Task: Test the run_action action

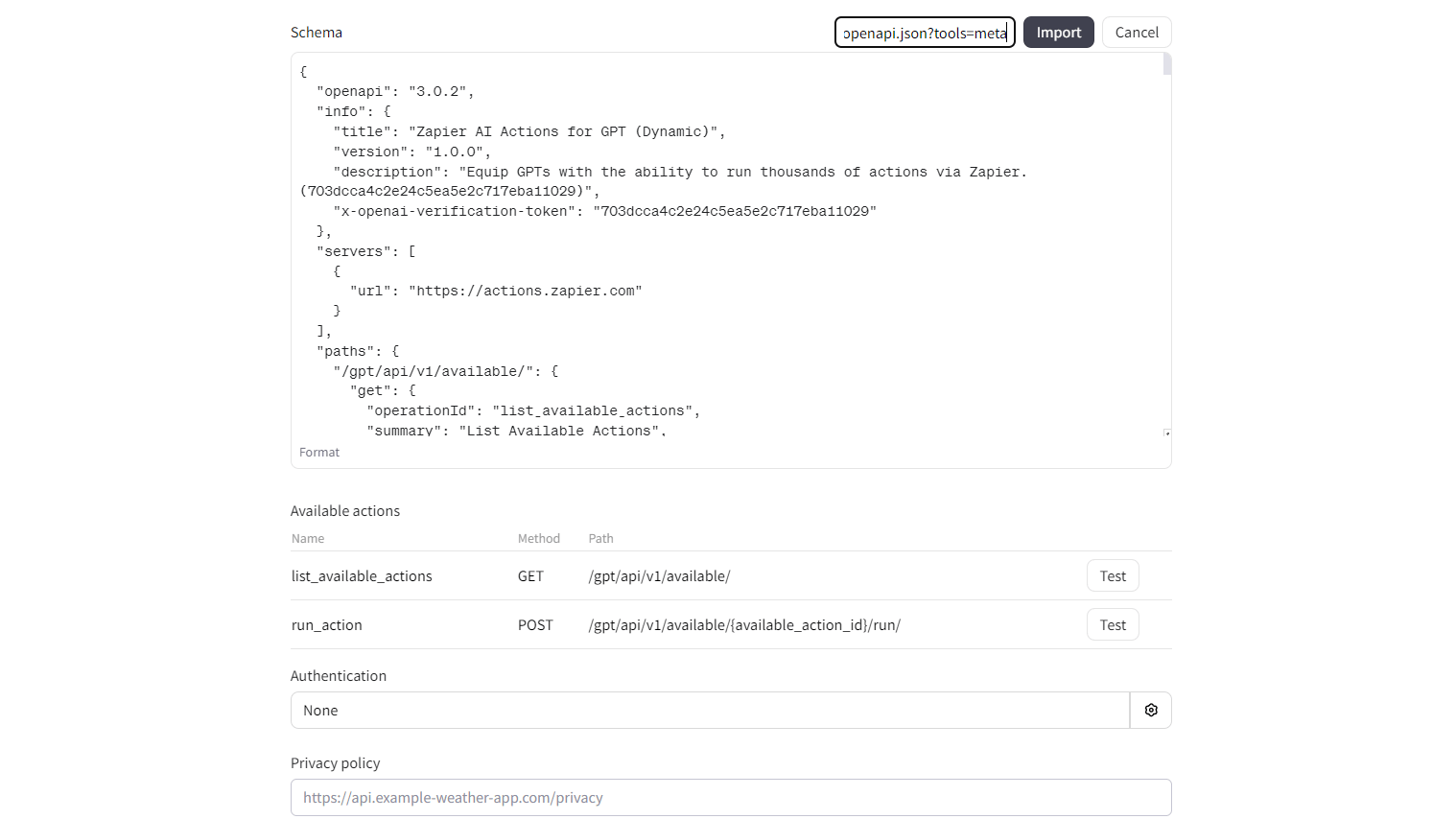Action: click(1113, 625)
